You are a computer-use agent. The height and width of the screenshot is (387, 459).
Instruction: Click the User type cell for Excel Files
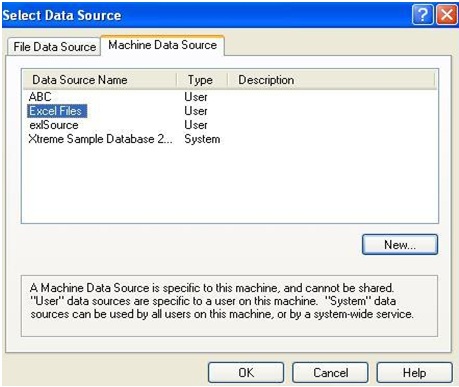[x=196, y=111]
